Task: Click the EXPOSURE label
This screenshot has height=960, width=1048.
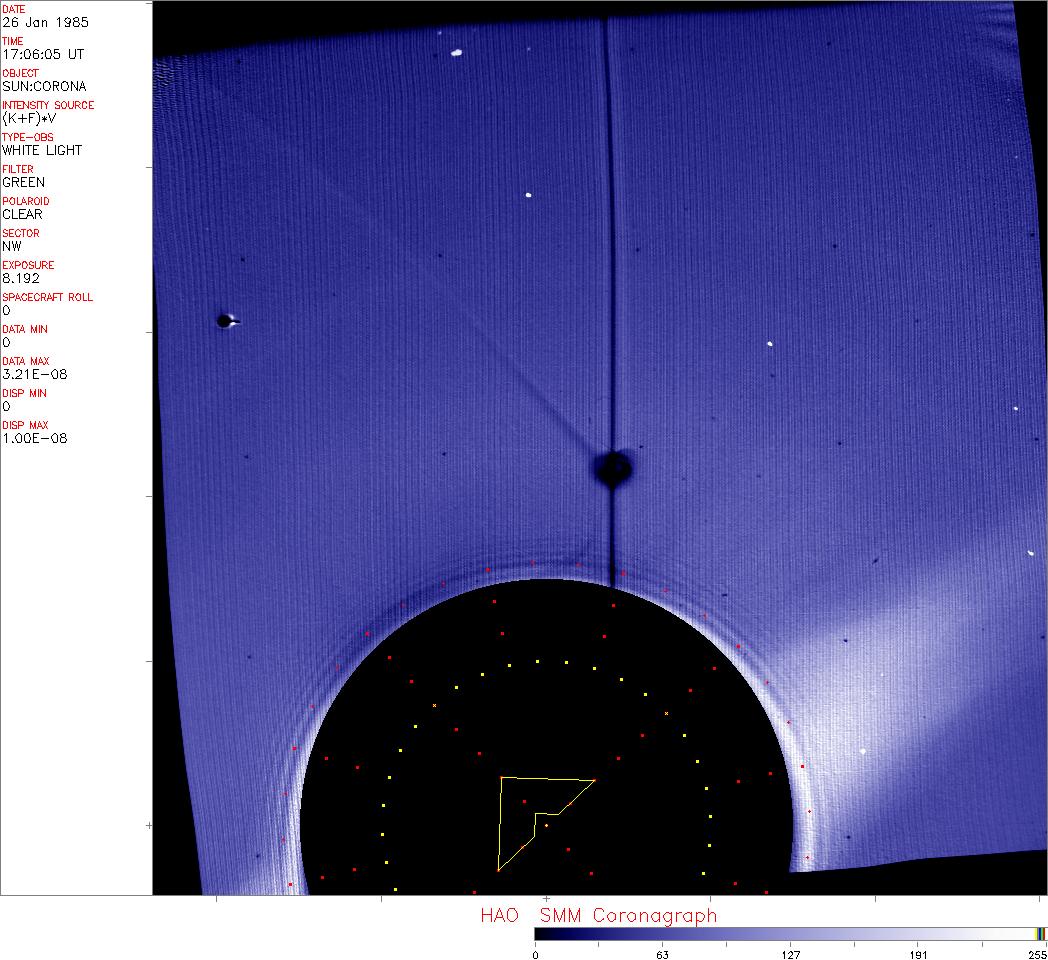Action: pyautogui.click(x=28, y=266)
